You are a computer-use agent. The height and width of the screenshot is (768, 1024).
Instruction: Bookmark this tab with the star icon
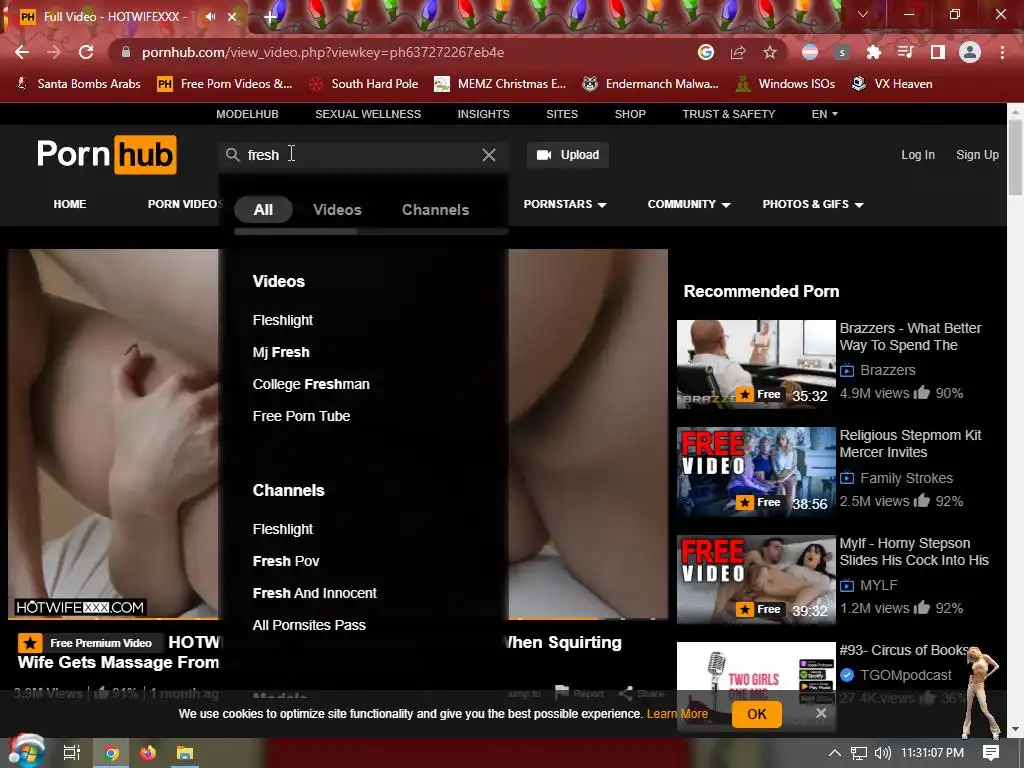tap(770, 52)
